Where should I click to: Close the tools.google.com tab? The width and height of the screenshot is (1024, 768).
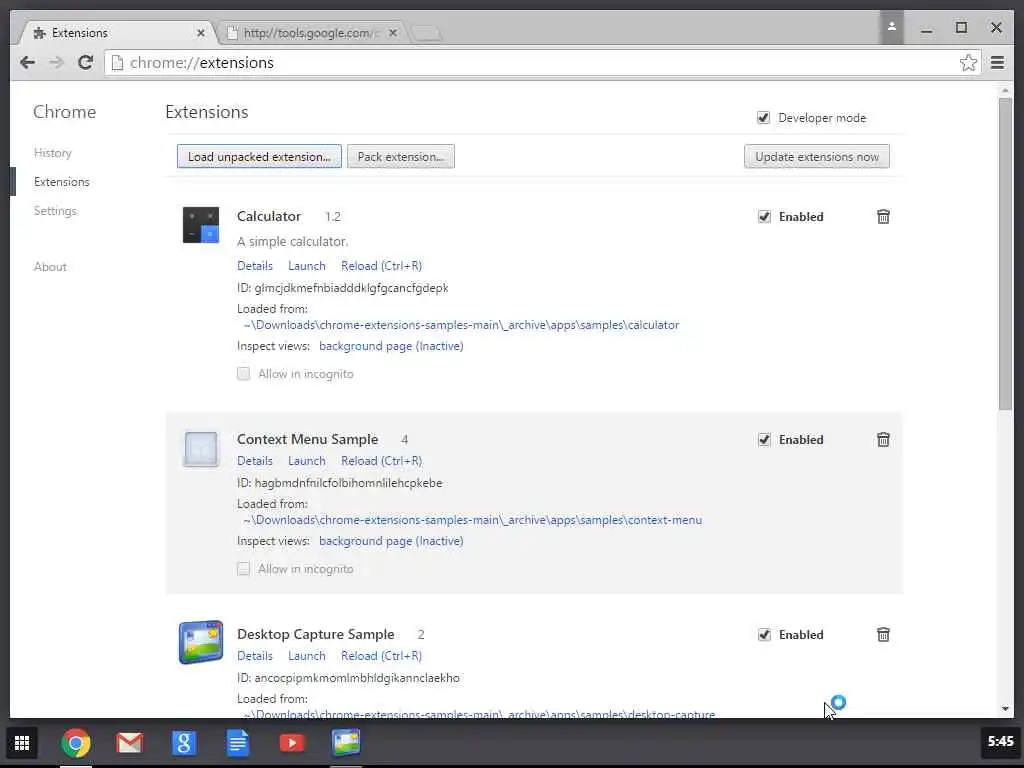[x=392, y=33]
